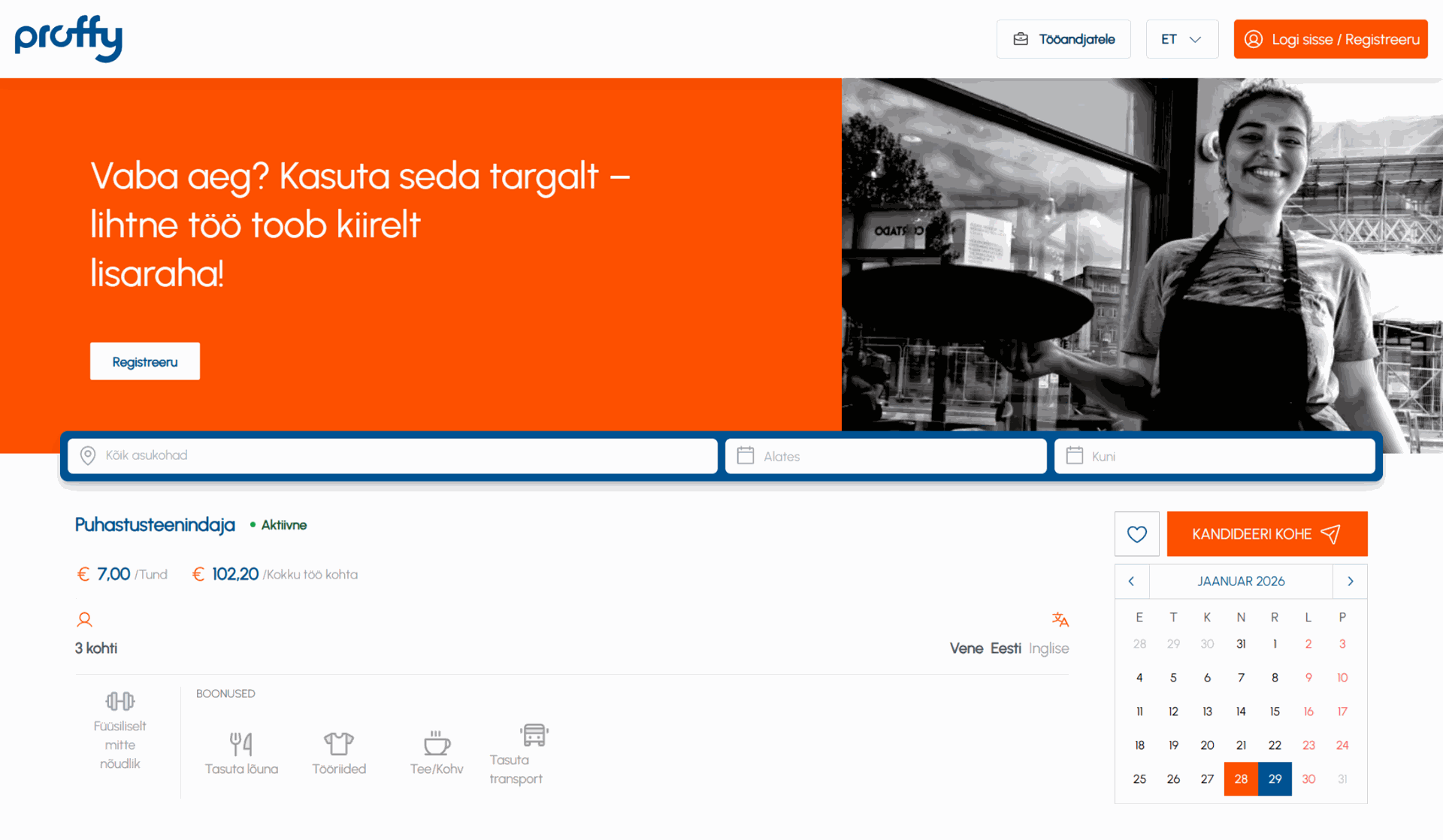Open the Kuni date picker

(x=1215, y=456)
